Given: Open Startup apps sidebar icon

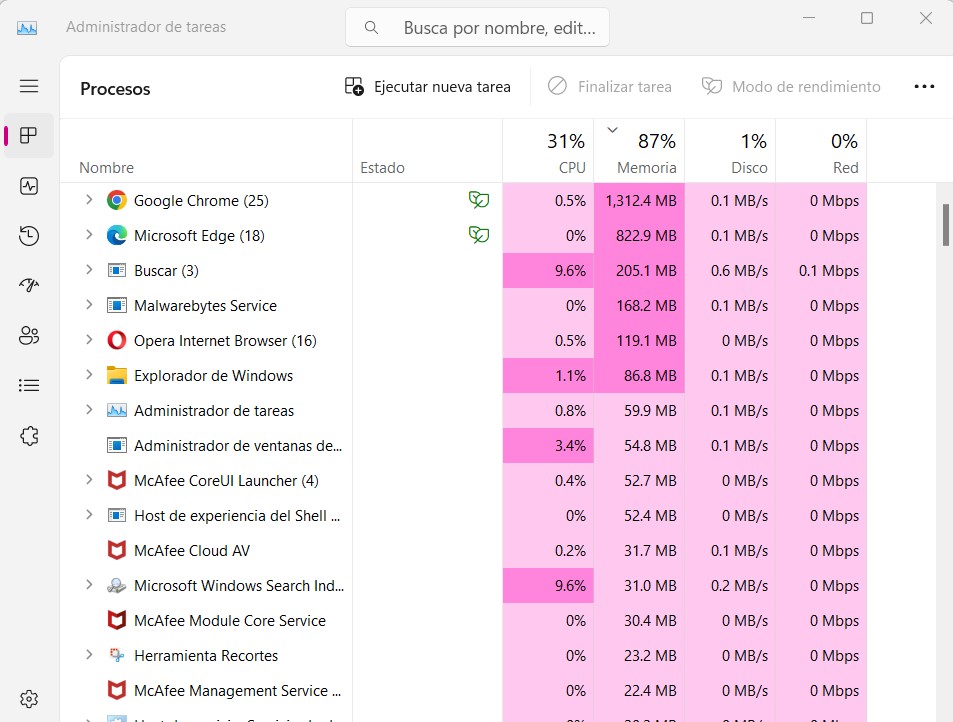Looking at the screenshot, I should click(x=29, y=286).
